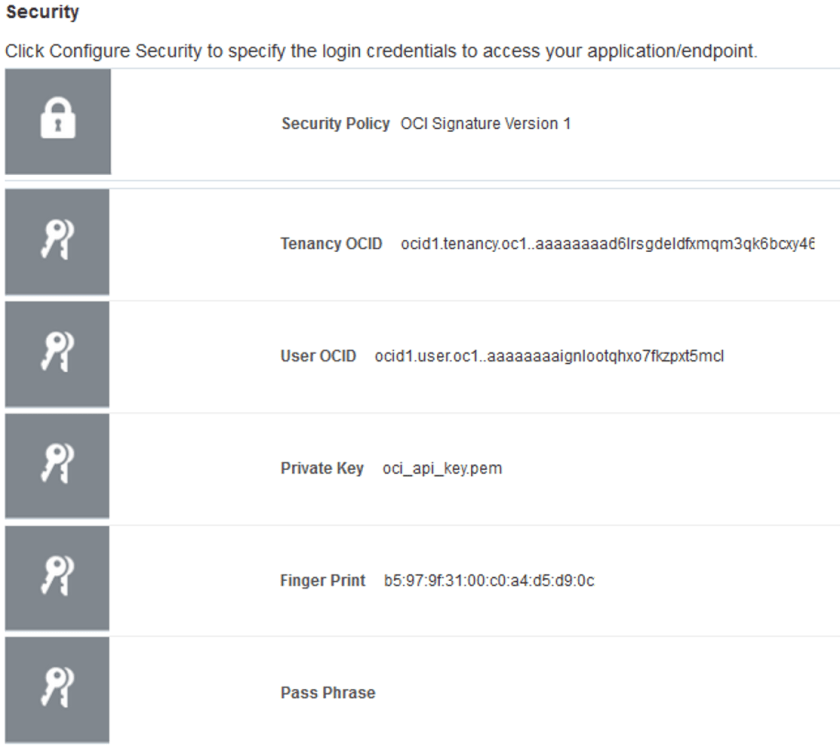Click the Private Key label text
840x747 pixels.
[x=321, y=468]
